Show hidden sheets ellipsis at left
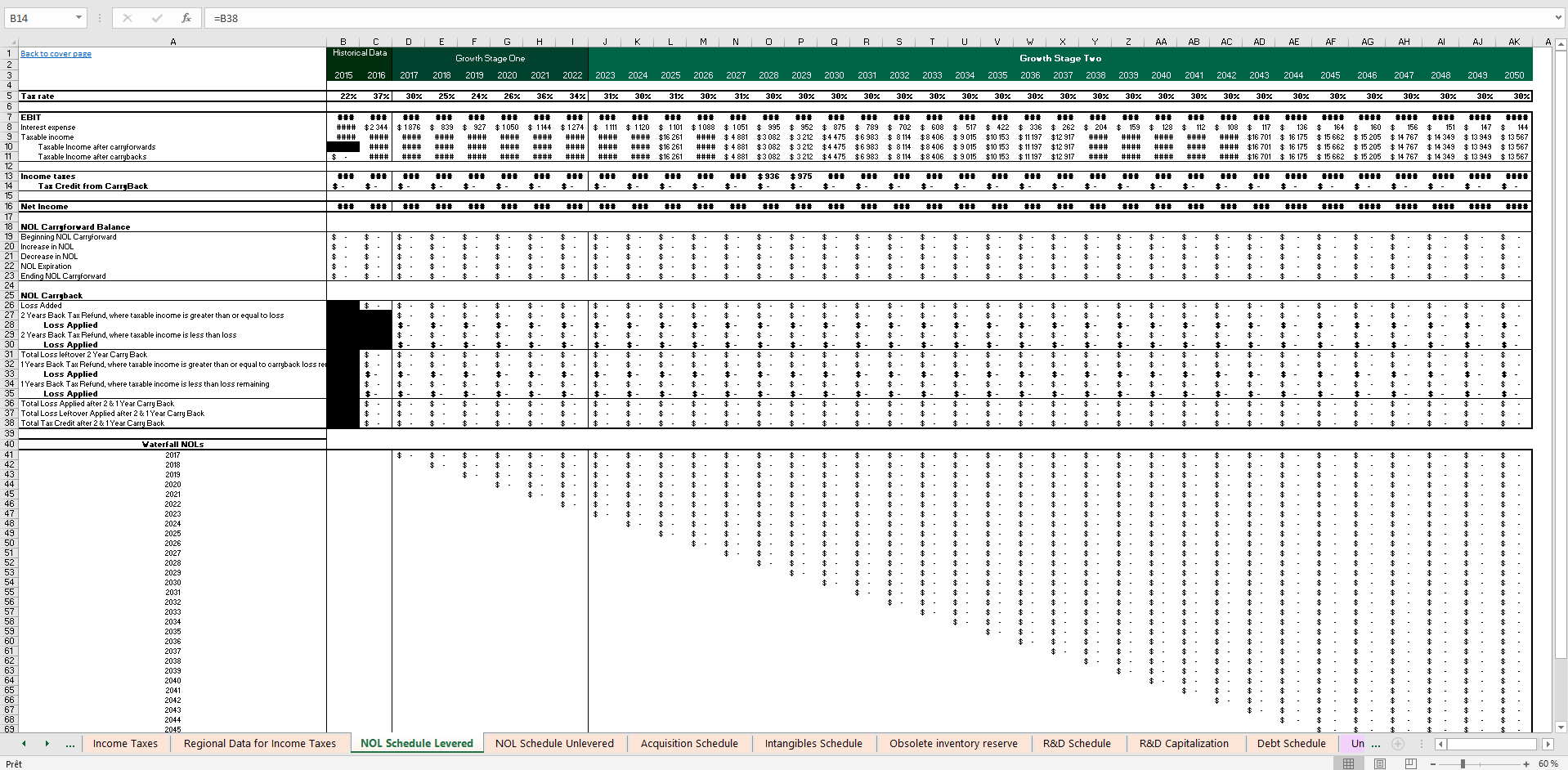 pyautogui.click(x=70, y=743)
